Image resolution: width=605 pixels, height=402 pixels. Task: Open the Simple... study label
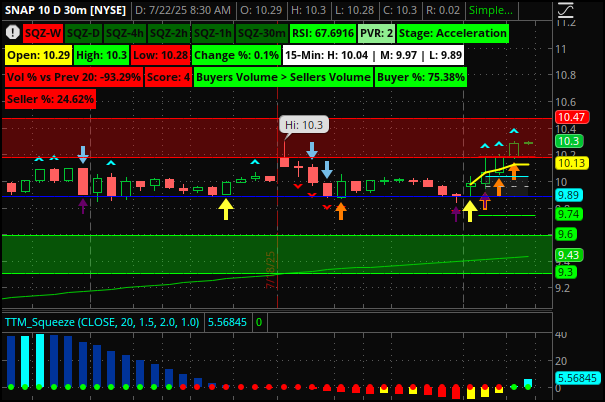coord(491,10)
